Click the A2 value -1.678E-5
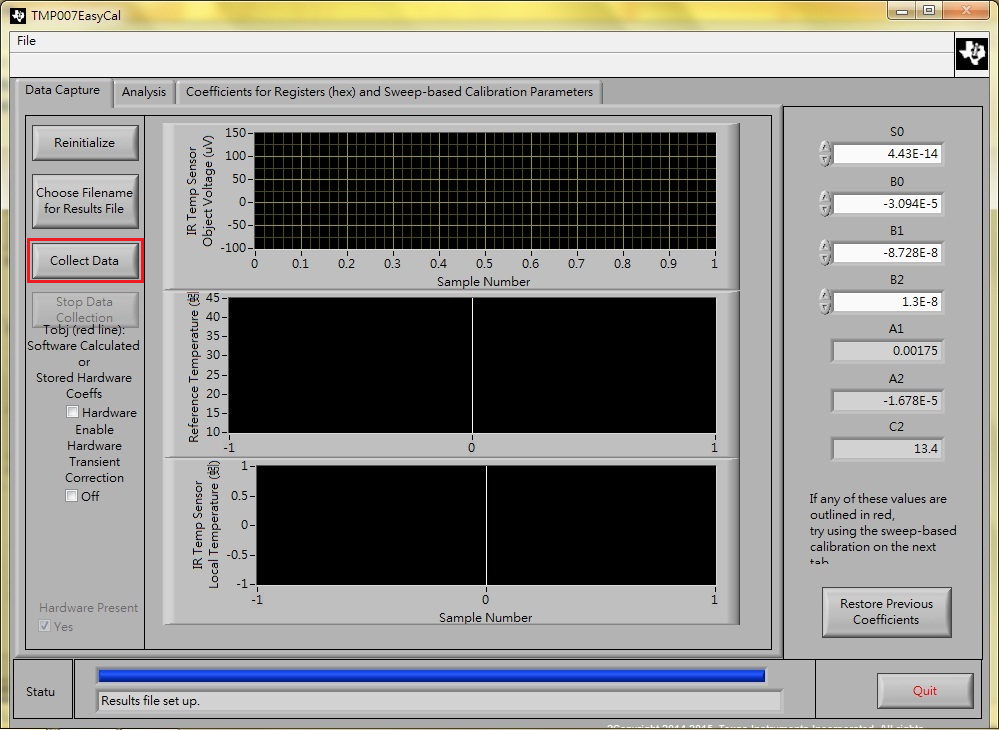The image size is (999, 730). coord(888,401)
